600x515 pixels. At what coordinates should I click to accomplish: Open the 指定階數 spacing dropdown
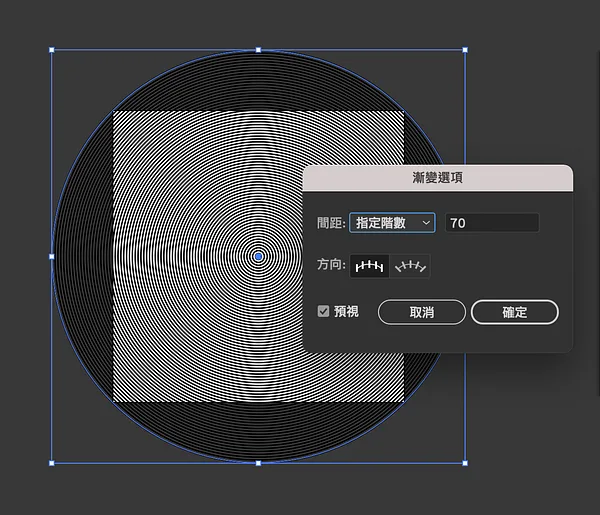tap(392, 223)
